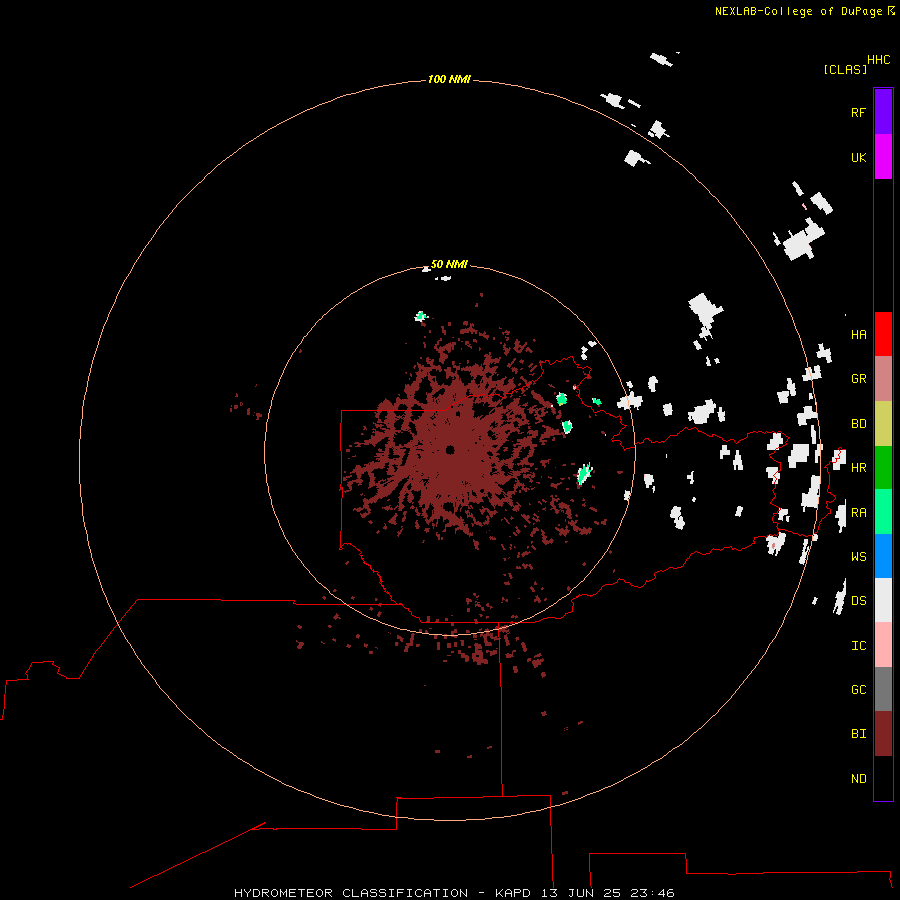Viewport: 900px width, 900px height.
Task: Click the RF legend label
Action: coord(858,112)
